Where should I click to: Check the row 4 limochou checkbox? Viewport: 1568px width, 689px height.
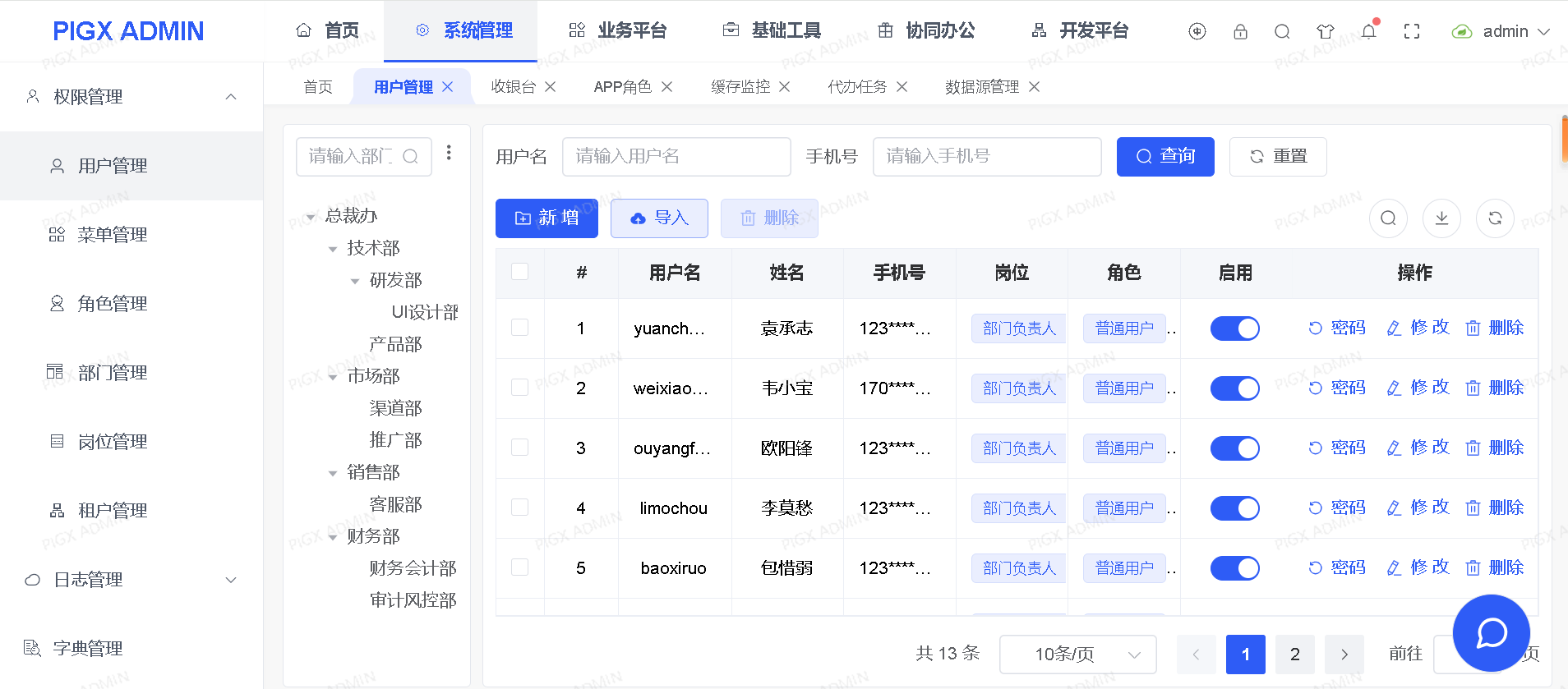pos(520,508)
